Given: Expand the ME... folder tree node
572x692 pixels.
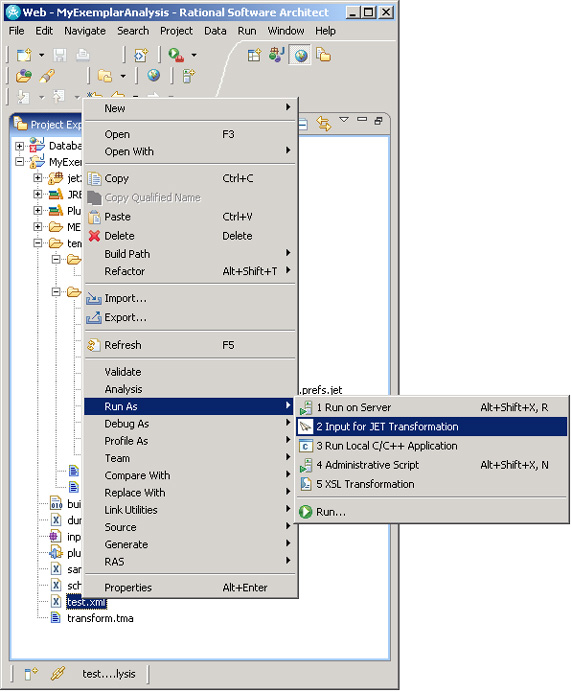Looking at the screenshot, I should coord(38,227).
